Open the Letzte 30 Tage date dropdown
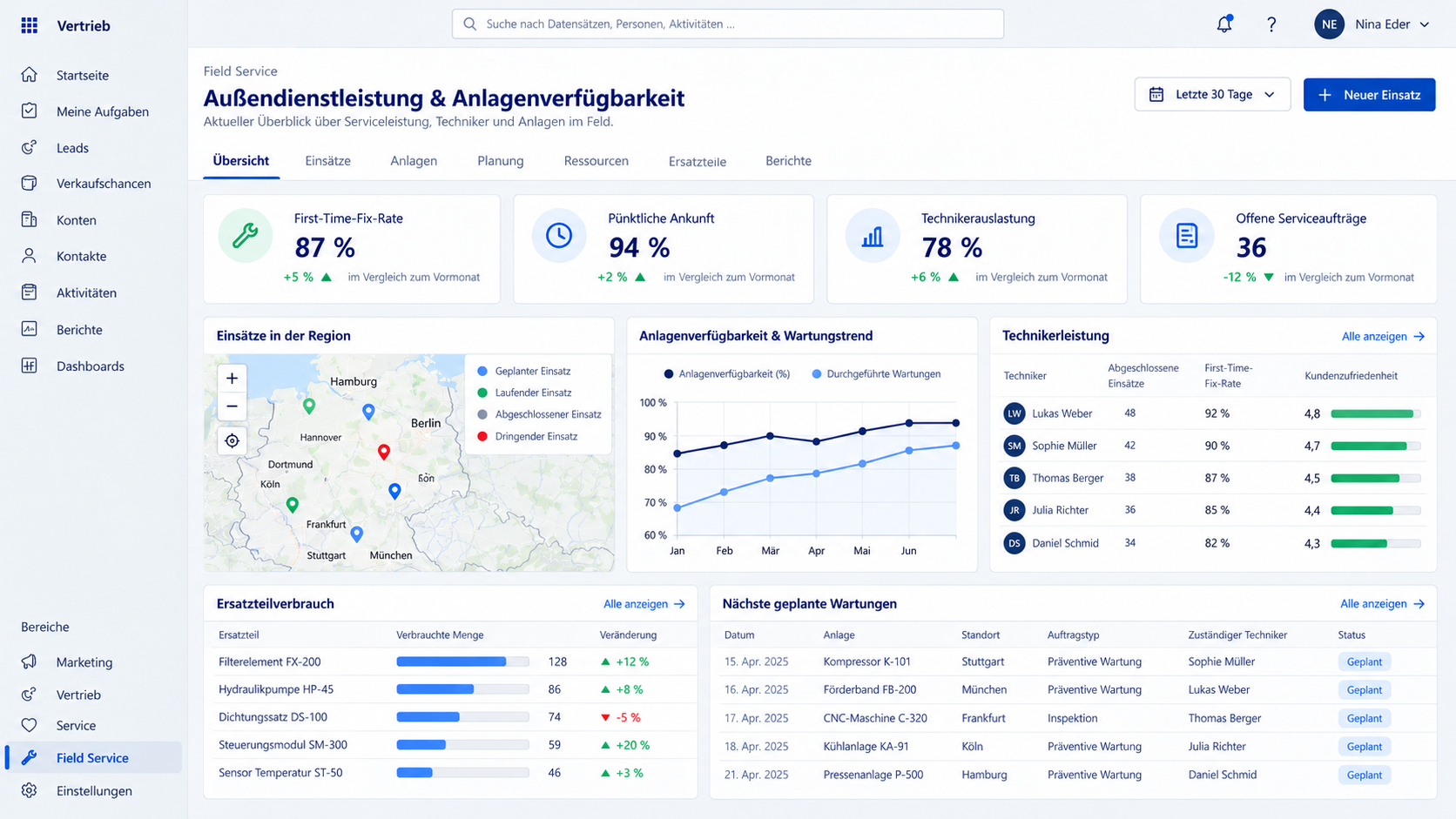The image size is (1456, 819). click(x=1212, y=95)
